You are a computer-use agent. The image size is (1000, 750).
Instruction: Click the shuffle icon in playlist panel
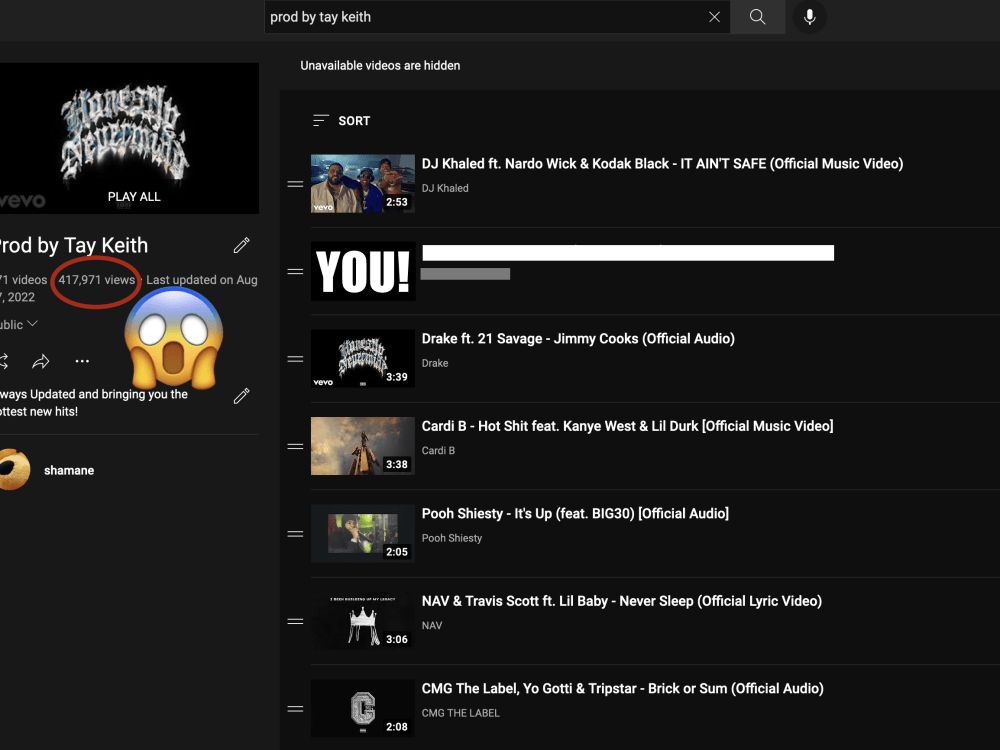tap(3, 362)
